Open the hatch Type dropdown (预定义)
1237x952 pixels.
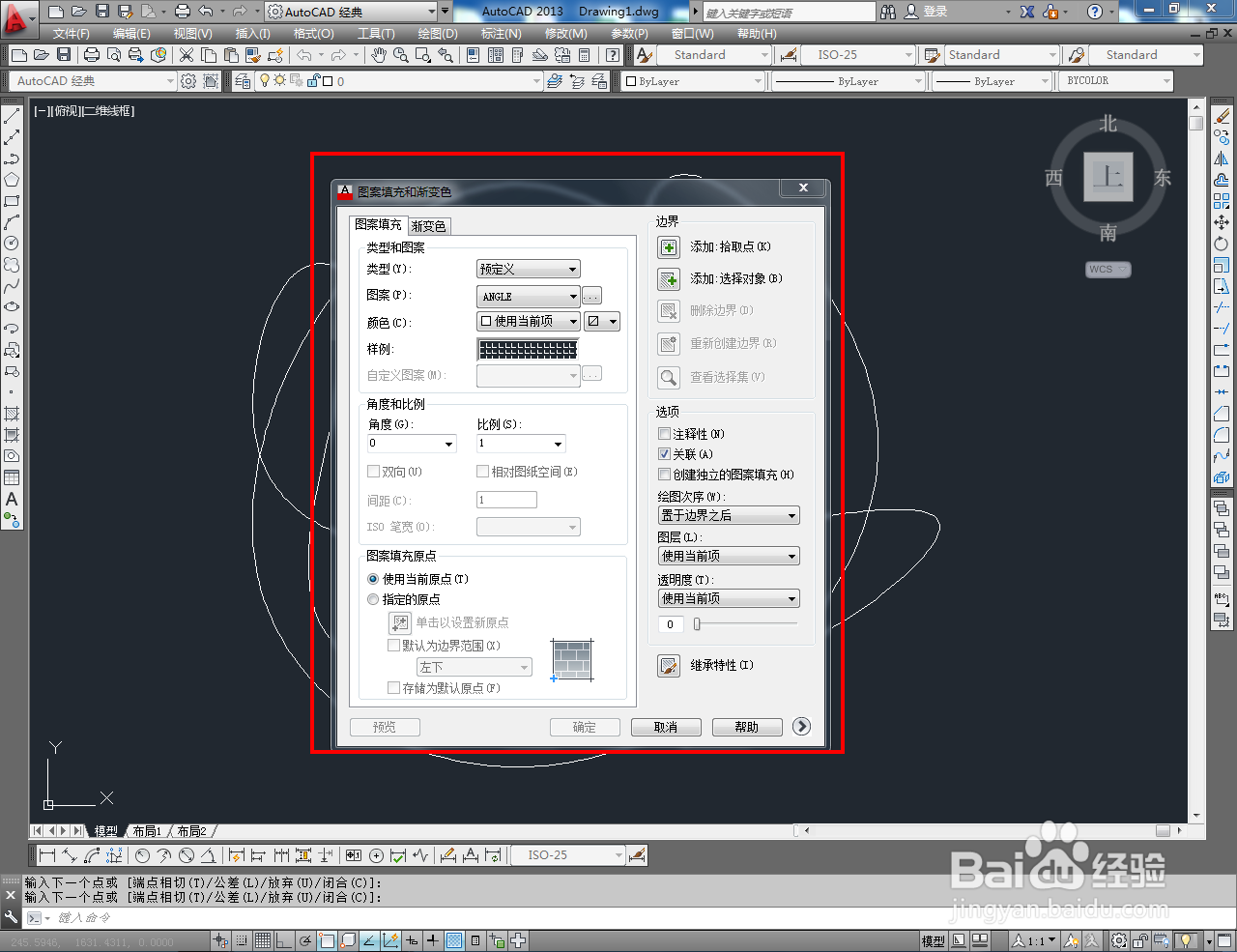(x=528, y=269)
